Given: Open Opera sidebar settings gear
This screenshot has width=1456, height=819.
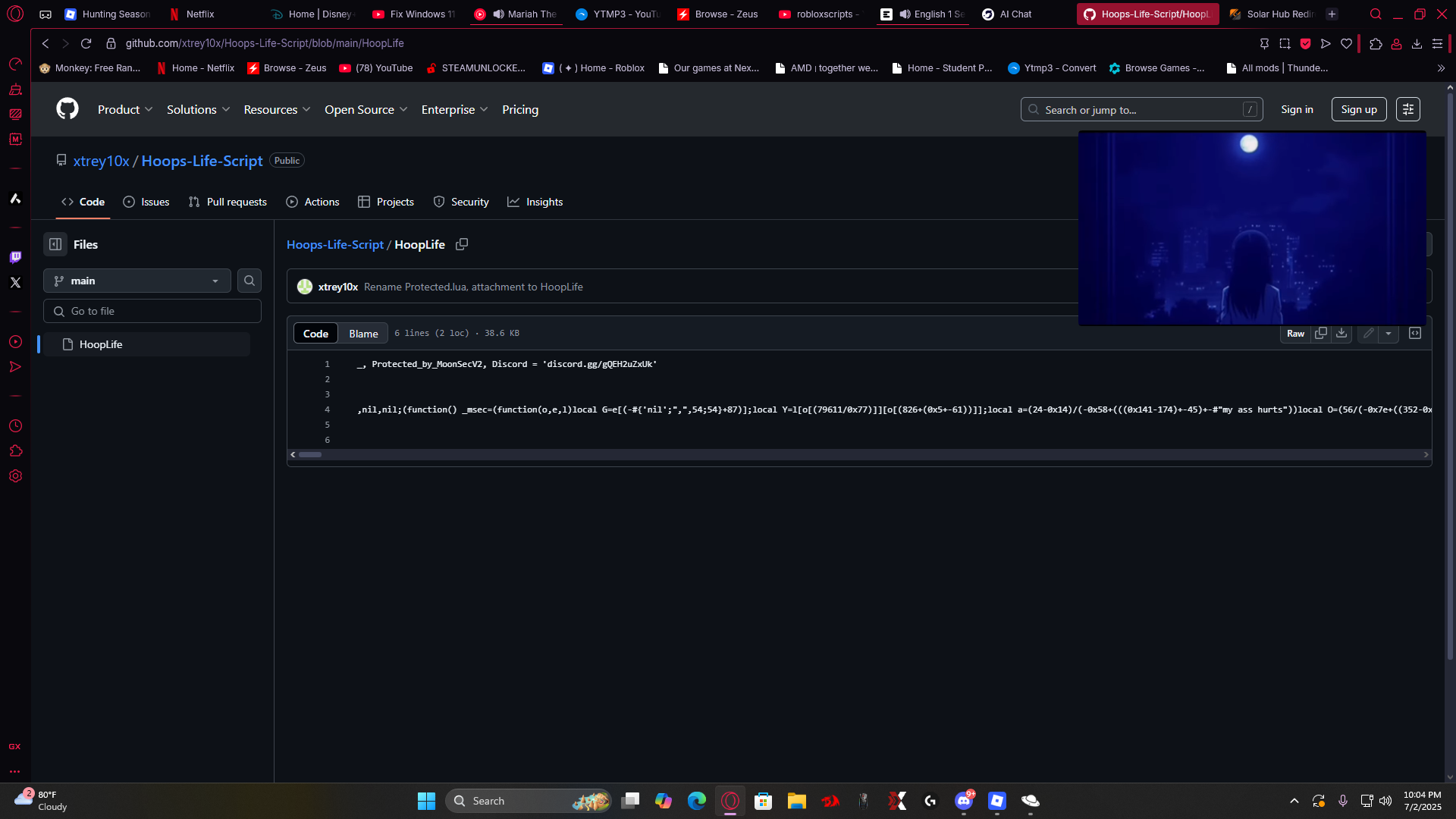Looking at the screenshot, I should click(15, 476).
